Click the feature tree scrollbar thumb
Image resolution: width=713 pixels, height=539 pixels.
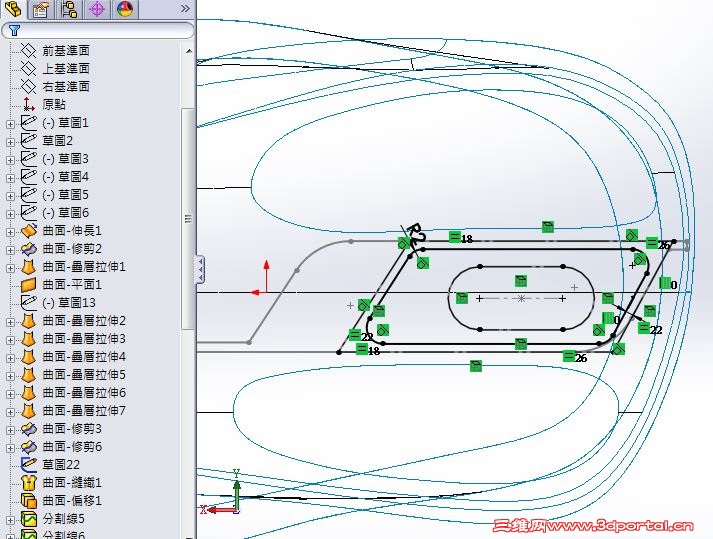click(187, 218)
